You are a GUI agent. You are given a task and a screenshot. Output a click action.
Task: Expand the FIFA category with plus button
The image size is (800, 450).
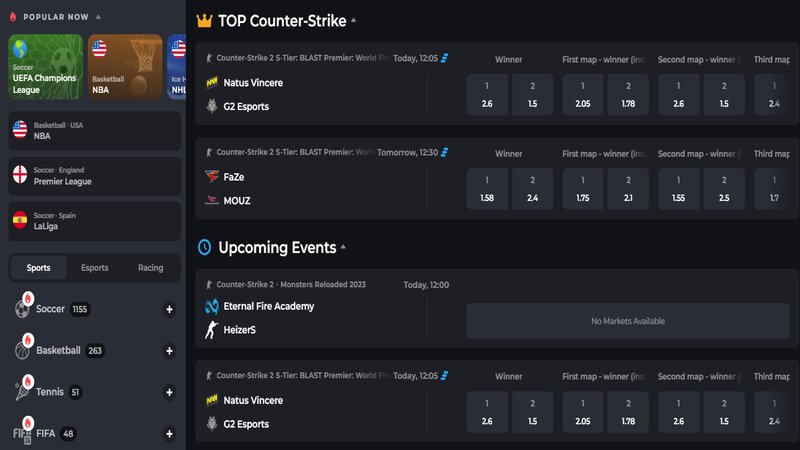169,434
